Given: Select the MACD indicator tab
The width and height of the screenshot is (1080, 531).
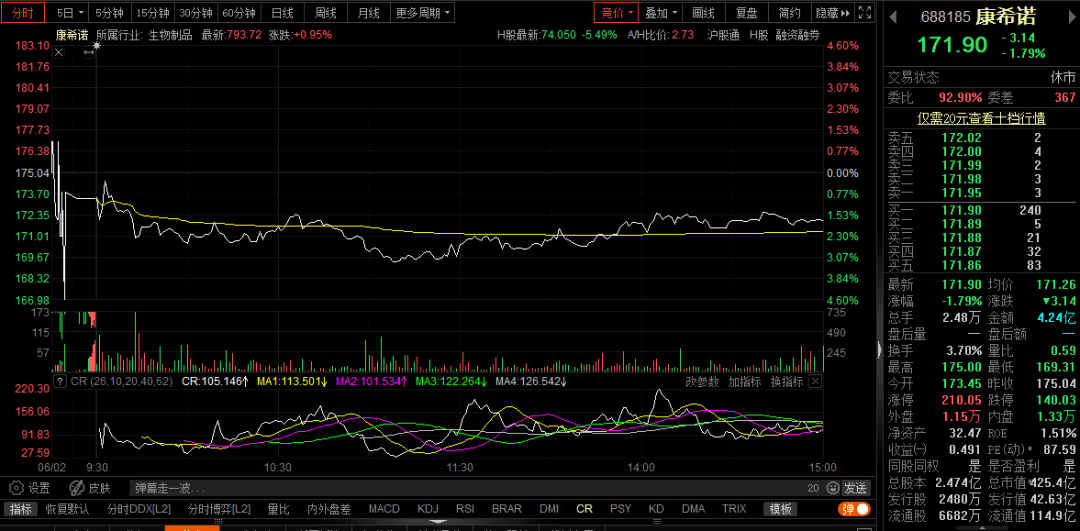Looking at the screenshot, I should [x=383, y=509].
